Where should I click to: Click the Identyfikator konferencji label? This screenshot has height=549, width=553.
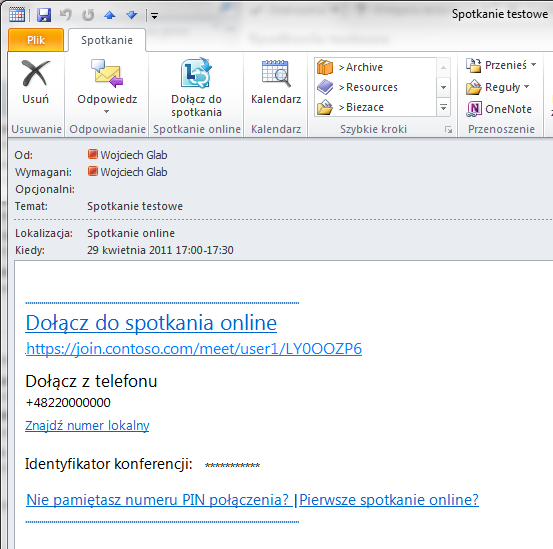(x=109, y=464)
